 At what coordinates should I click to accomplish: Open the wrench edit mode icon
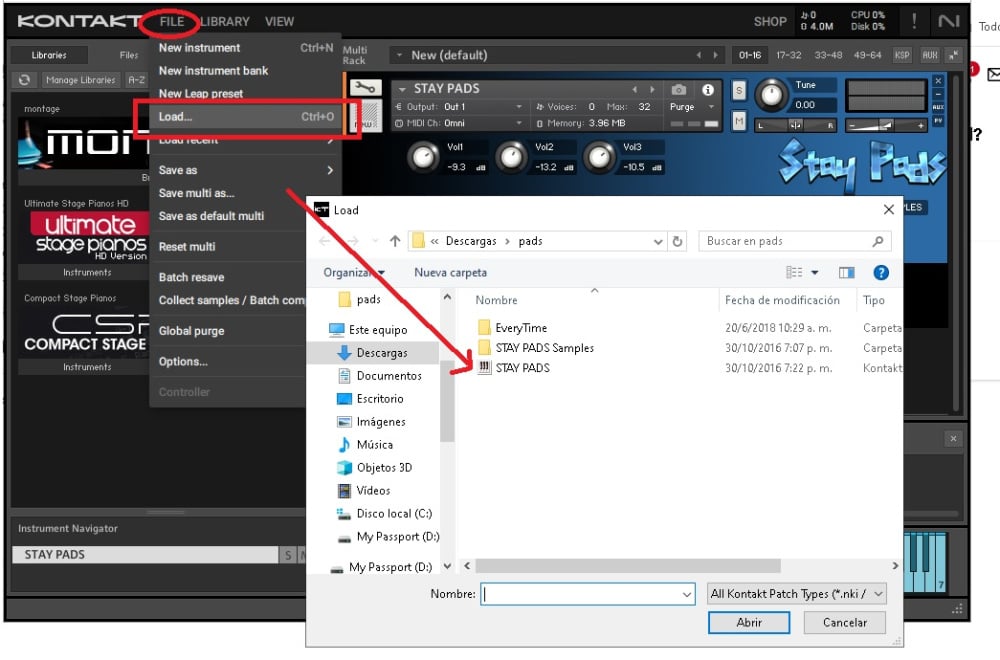[365, 87]
